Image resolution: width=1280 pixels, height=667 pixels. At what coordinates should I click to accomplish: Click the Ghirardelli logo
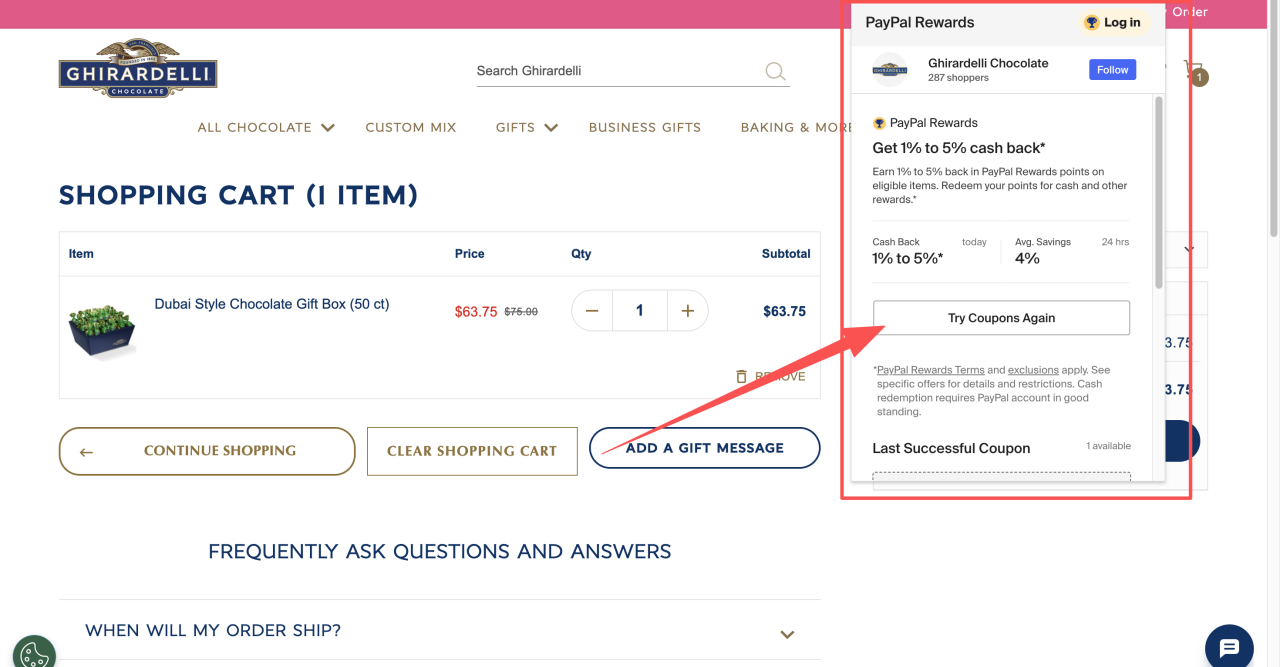[137, 67]
